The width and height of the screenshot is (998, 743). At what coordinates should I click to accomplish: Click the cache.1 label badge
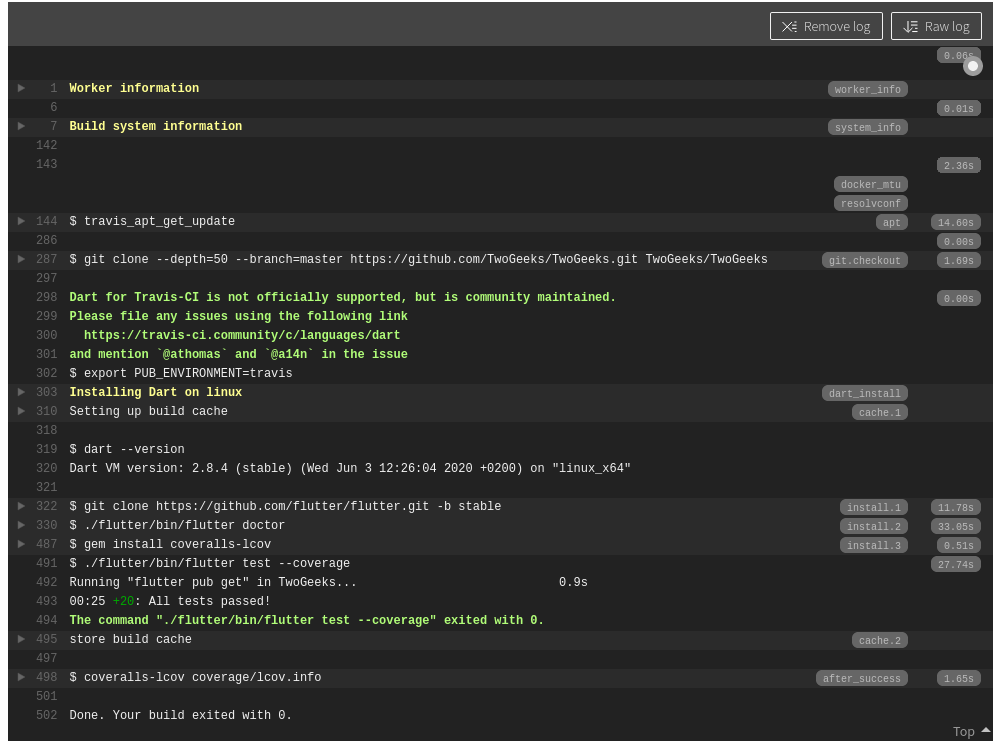tap(879, 413)
